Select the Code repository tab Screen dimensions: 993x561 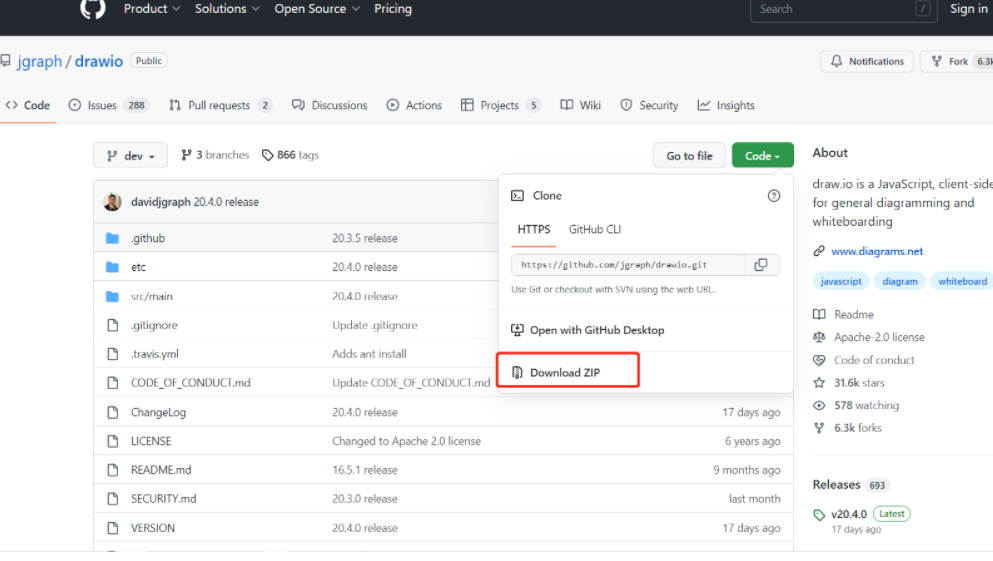click(28, 105)
